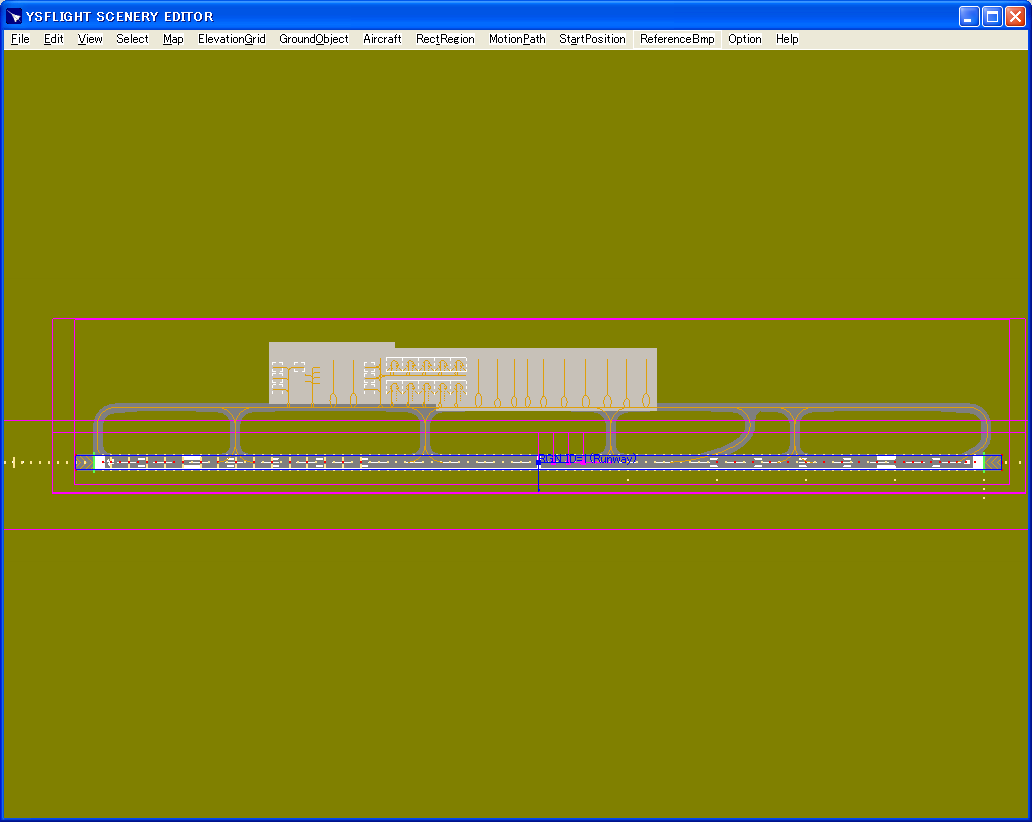Maximize the Scenery Editor window
This screenshot has height=822, width=1032.
click(x=993, y=16)
